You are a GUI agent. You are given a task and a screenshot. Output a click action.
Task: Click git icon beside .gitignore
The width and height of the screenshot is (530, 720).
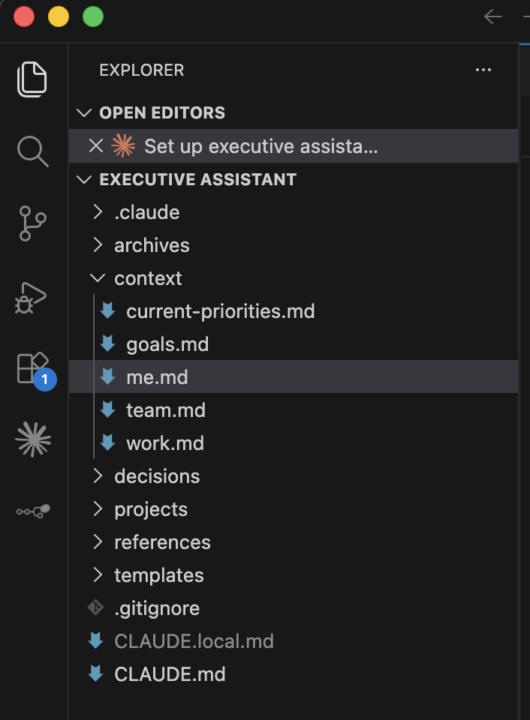[x=96, y=608]
